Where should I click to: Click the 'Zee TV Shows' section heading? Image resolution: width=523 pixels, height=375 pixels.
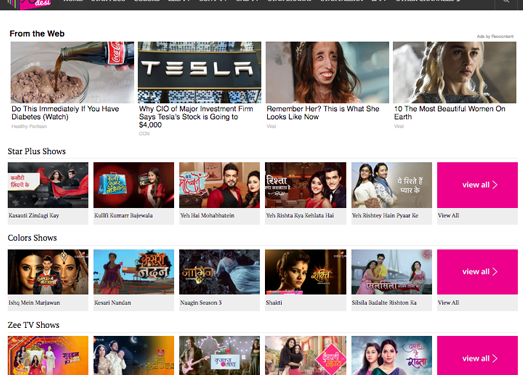pyautogui.click(x=33, y=325)
